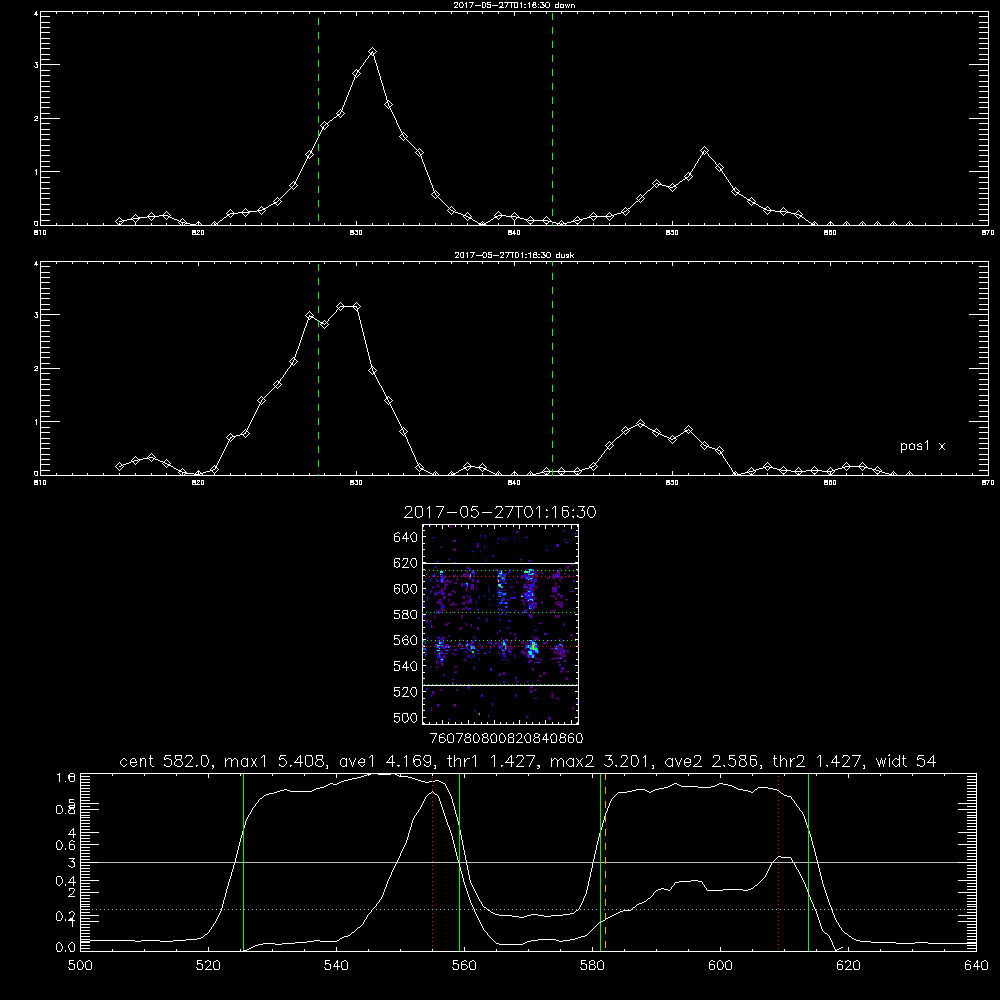This screenshot has width=1000, height=1000.
Task: Click the "540" x-axis label on the bottom plot
Action: tap(336, 966)
